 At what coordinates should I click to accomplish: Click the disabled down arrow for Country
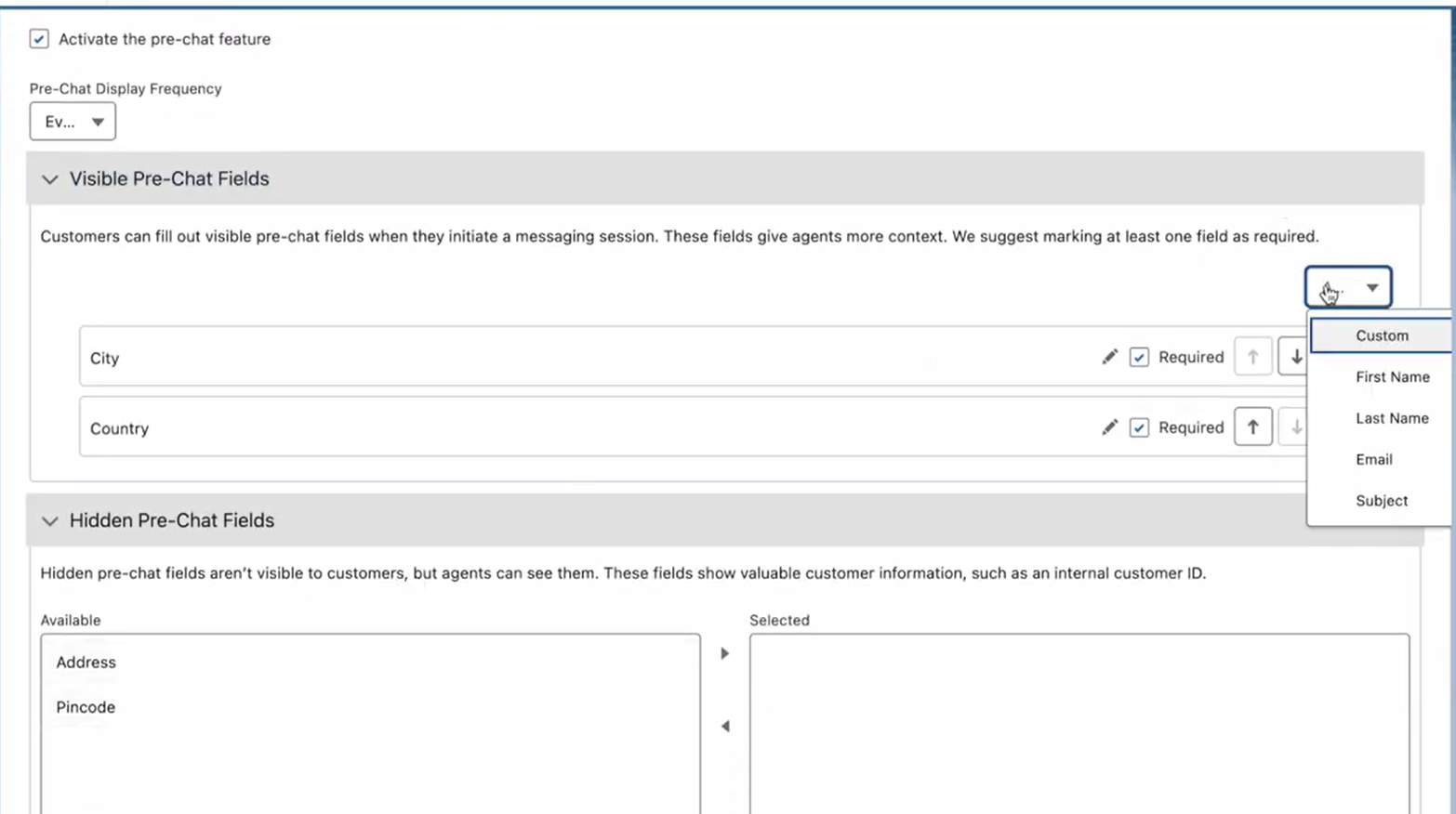[x=1294, y=427]
